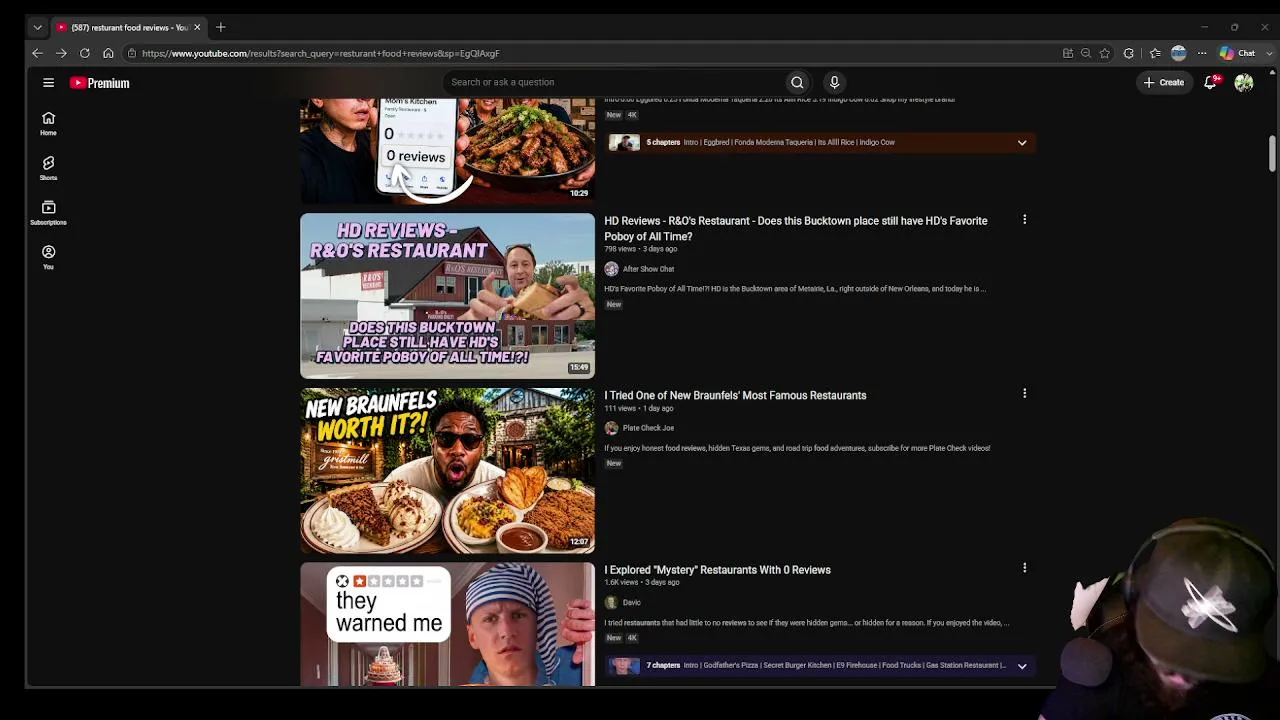
Task: Open more options for New Braunfels video
Action: click(1024, 394)
